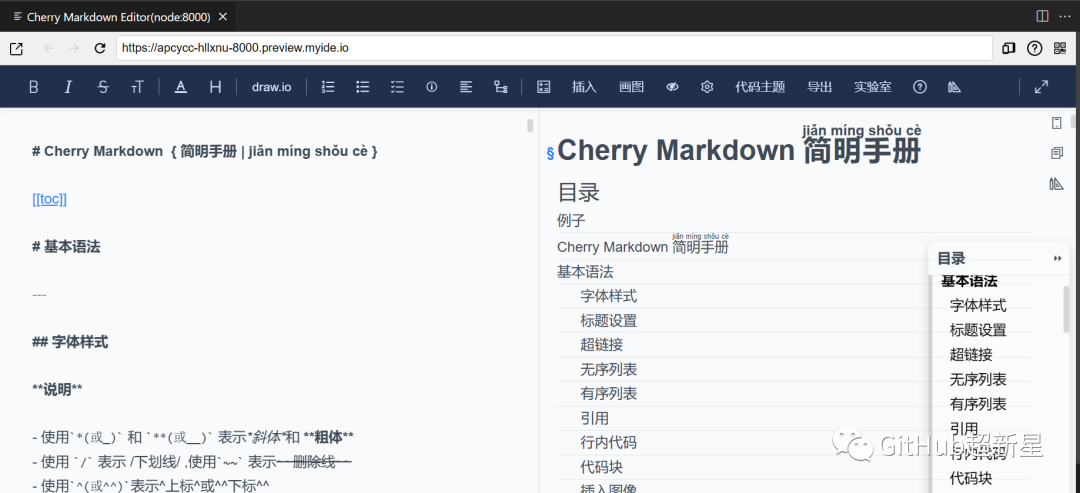Click the '## 字体样式' line in editor
The image size is (1080, 493).
point(70,342)
